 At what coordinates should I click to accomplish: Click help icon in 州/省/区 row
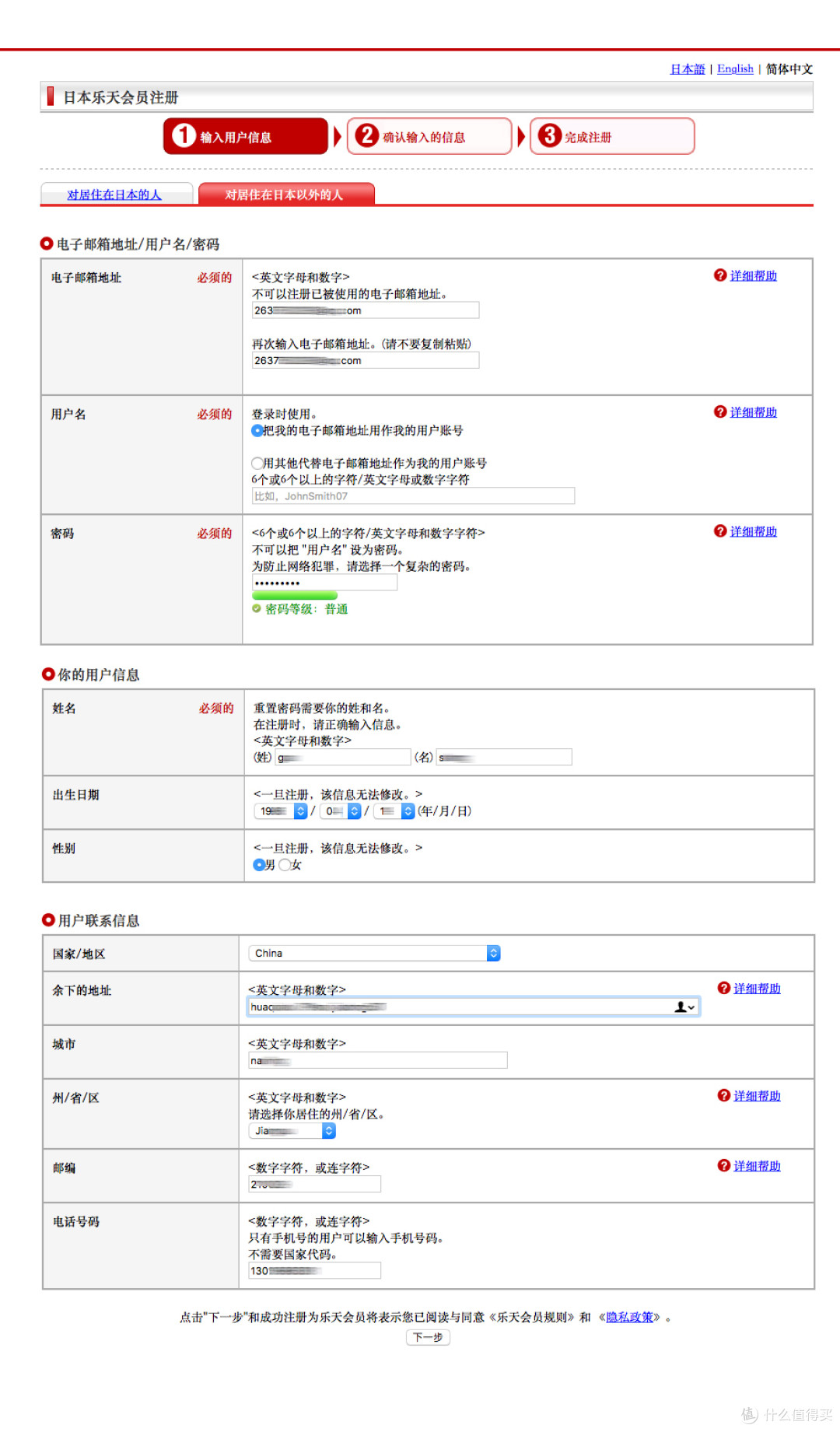pos(724,1096)
